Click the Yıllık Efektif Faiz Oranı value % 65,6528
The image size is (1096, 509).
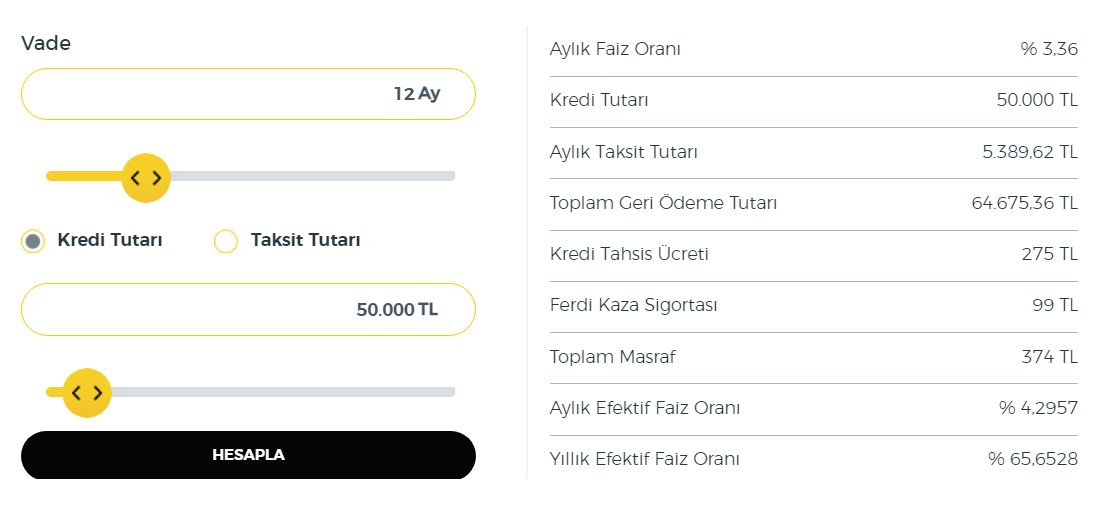pos(1033,459)
